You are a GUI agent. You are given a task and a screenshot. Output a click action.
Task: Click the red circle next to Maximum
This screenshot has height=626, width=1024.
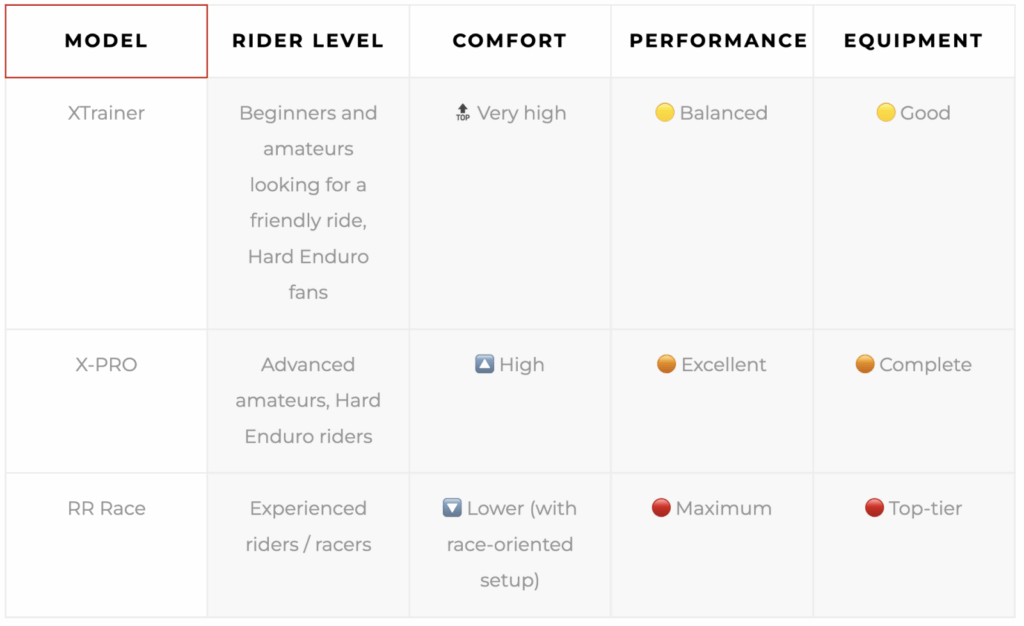coord(661,507)
